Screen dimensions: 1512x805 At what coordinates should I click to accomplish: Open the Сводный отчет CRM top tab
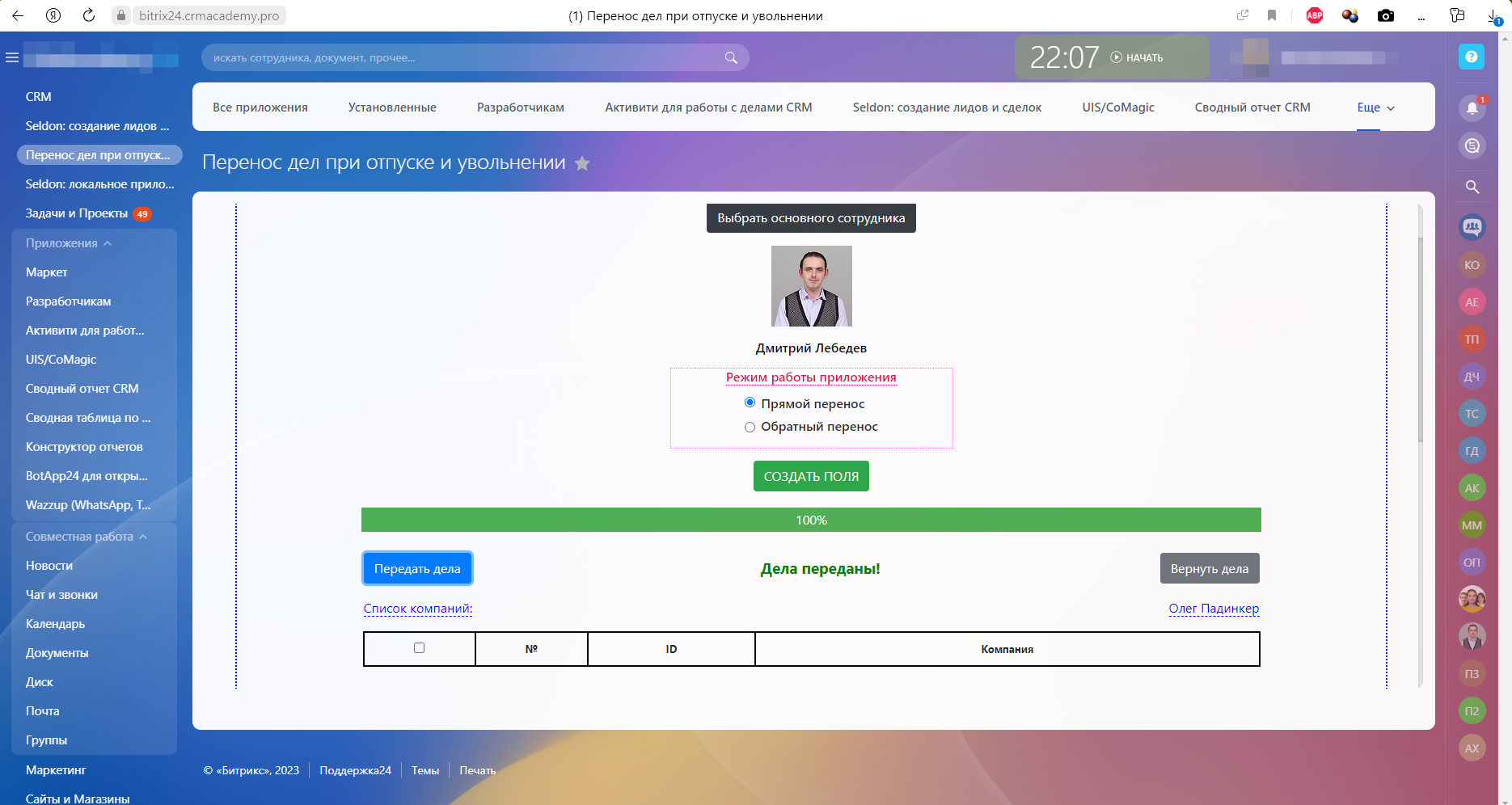pyautogui.click(x=1252, y=107)
